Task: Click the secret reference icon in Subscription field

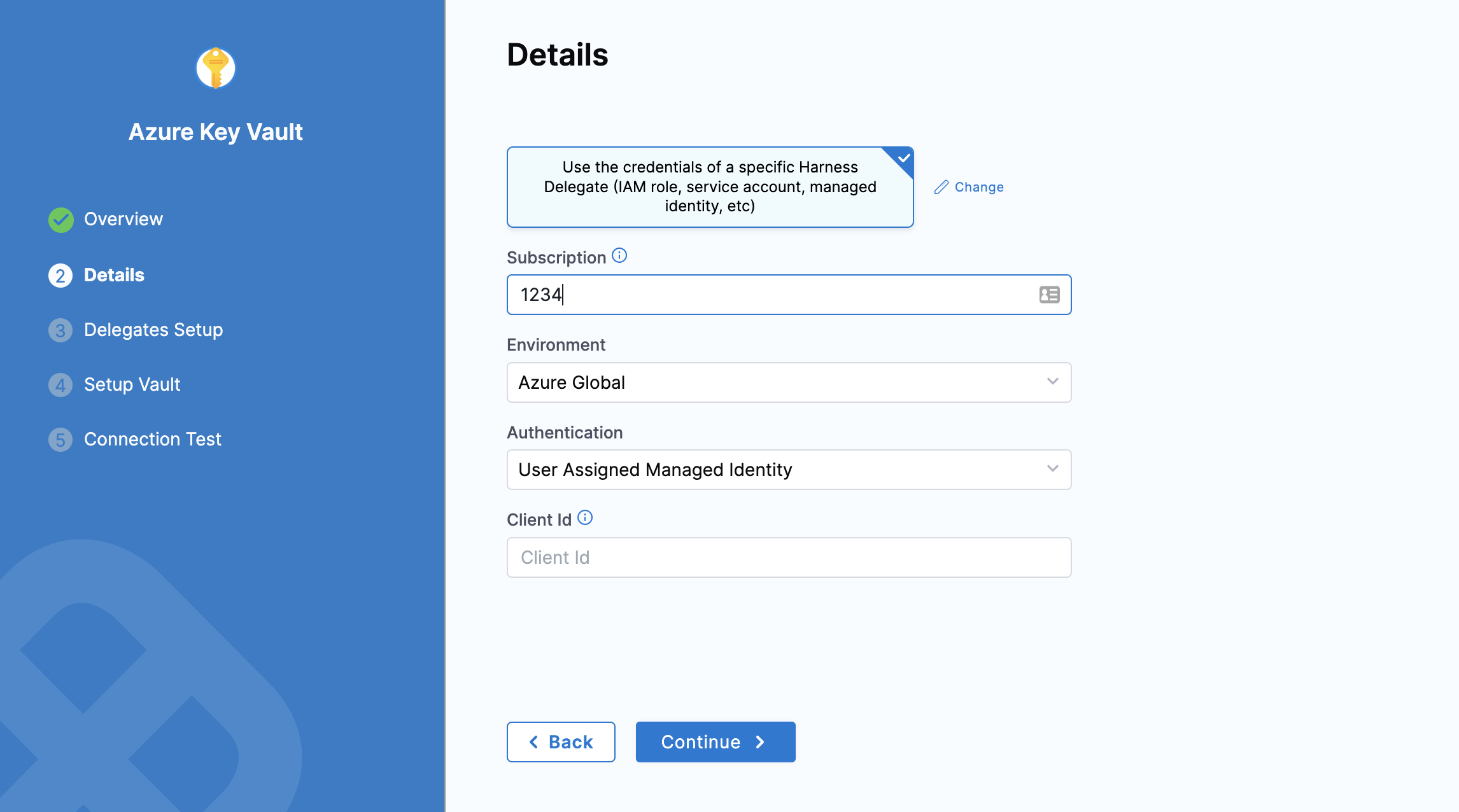Action: tap(1049, 295)
